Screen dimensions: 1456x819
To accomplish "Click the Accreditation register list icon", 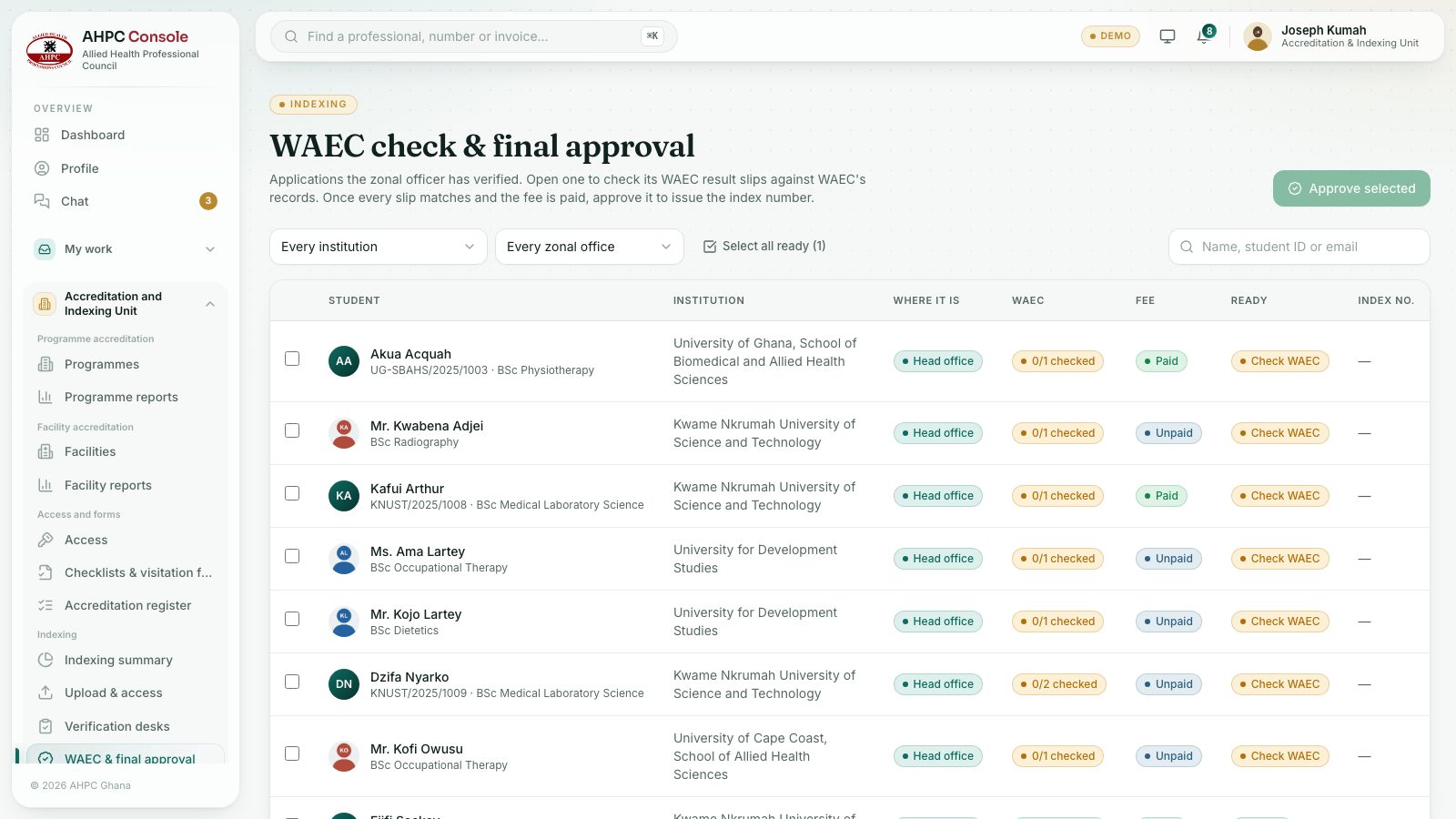I will (x=45, y=605).
